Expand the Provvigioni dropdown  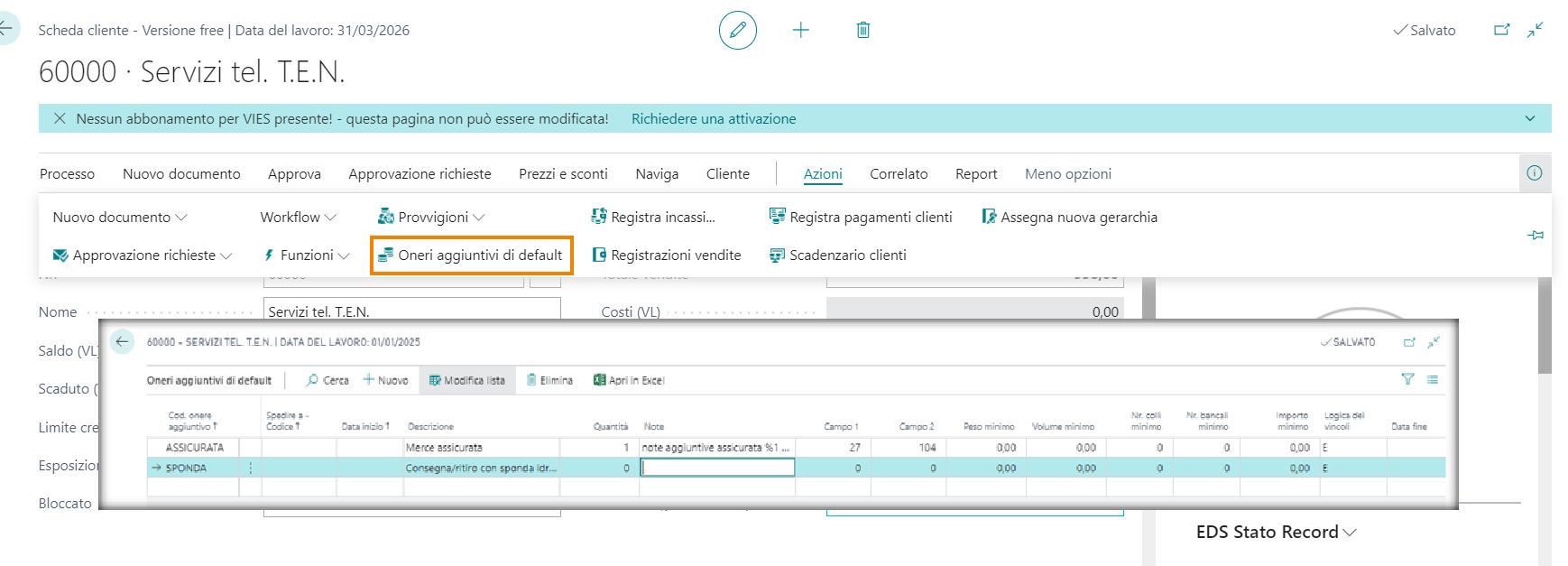tap(431, 218)
